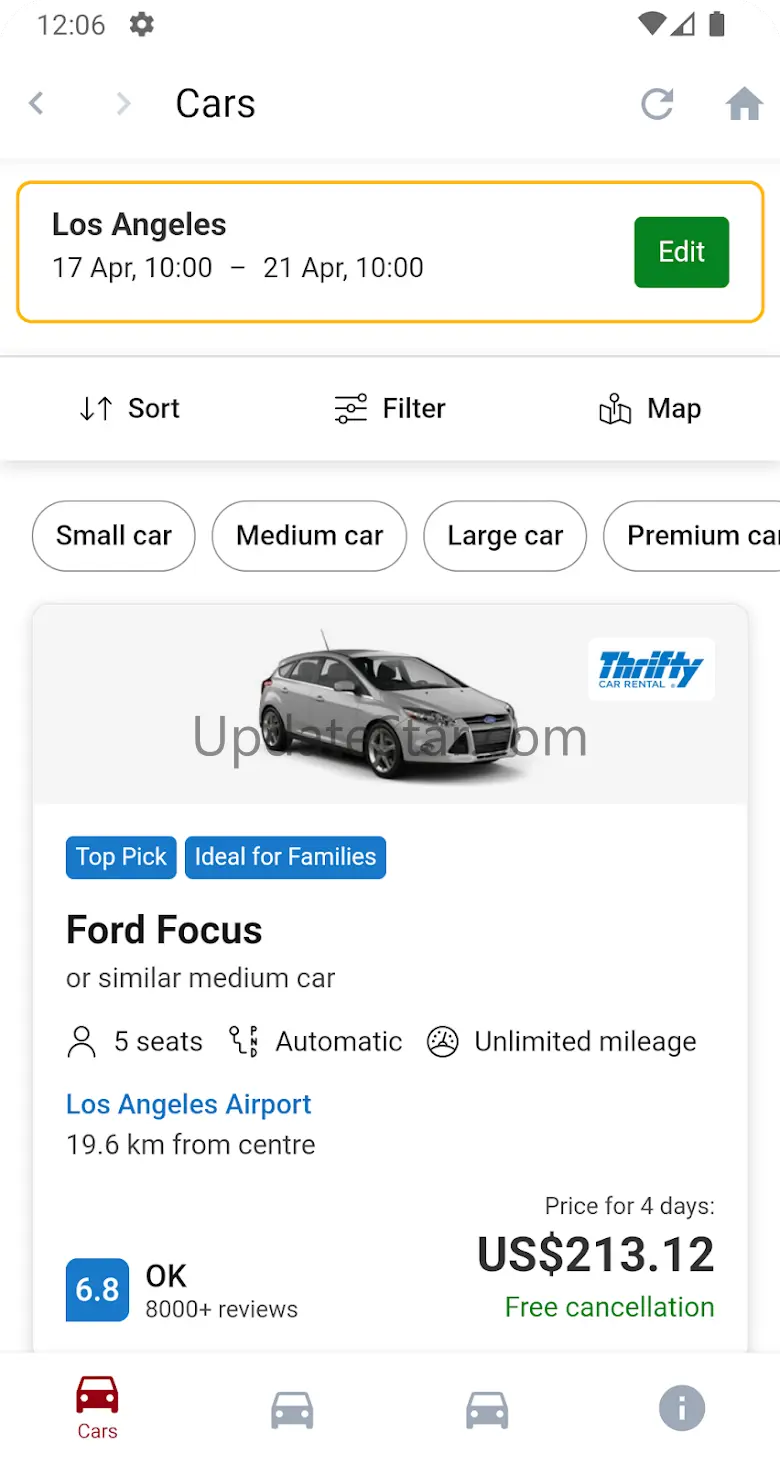
Task: Open the Filter options
Action: click(x=389, y=408)
